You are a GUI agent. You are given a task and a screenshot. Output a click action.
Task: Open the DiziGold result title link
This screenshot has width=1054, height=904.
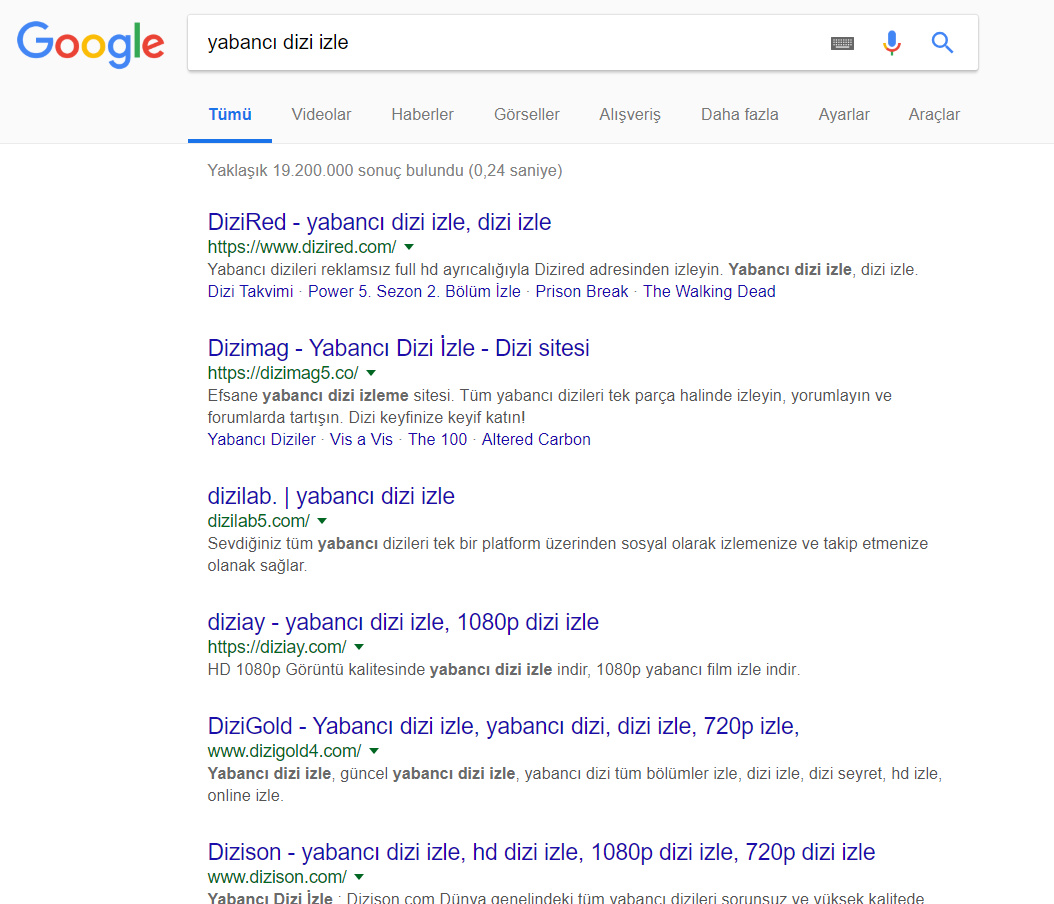pos(503,726)
